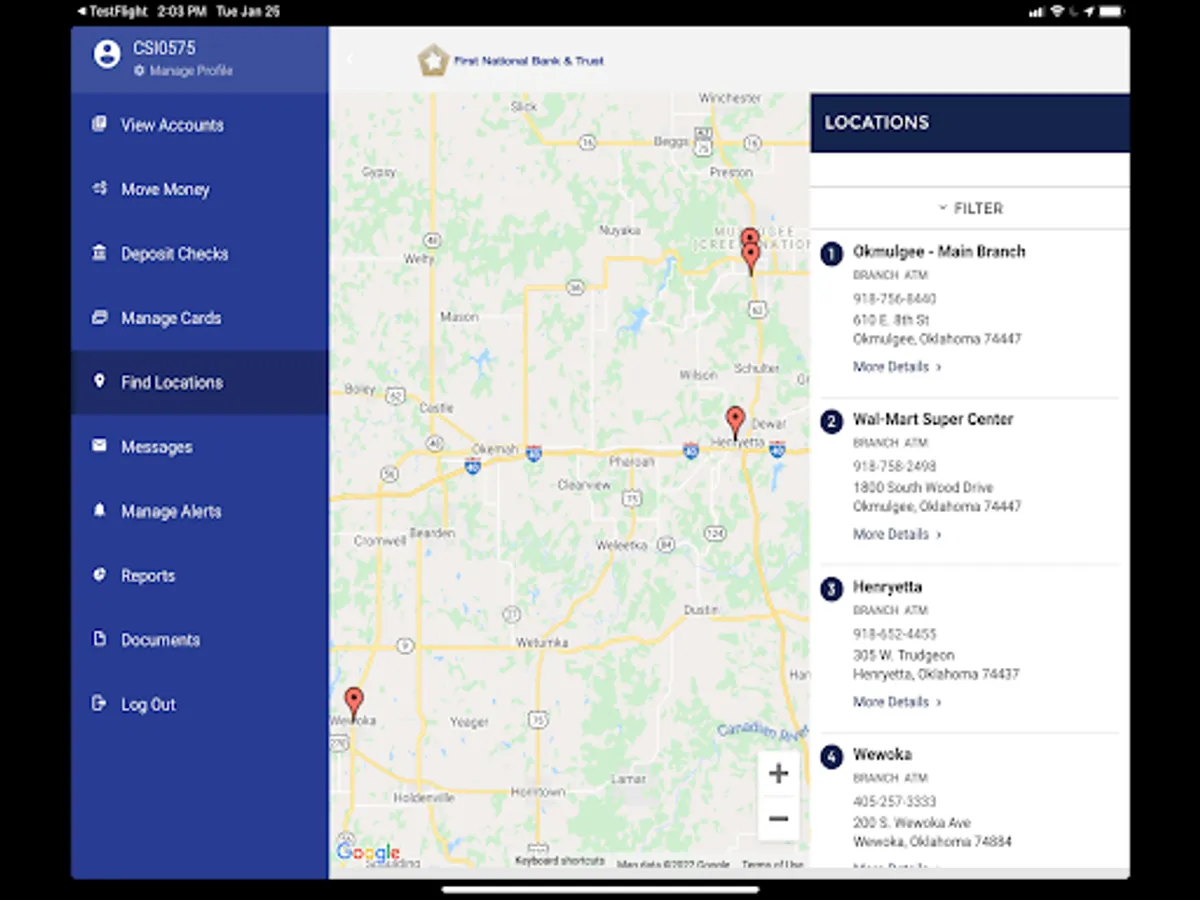Click the back arrow in top header
The width and height of the screenshot is (1200, 900).
click(349, 60)
